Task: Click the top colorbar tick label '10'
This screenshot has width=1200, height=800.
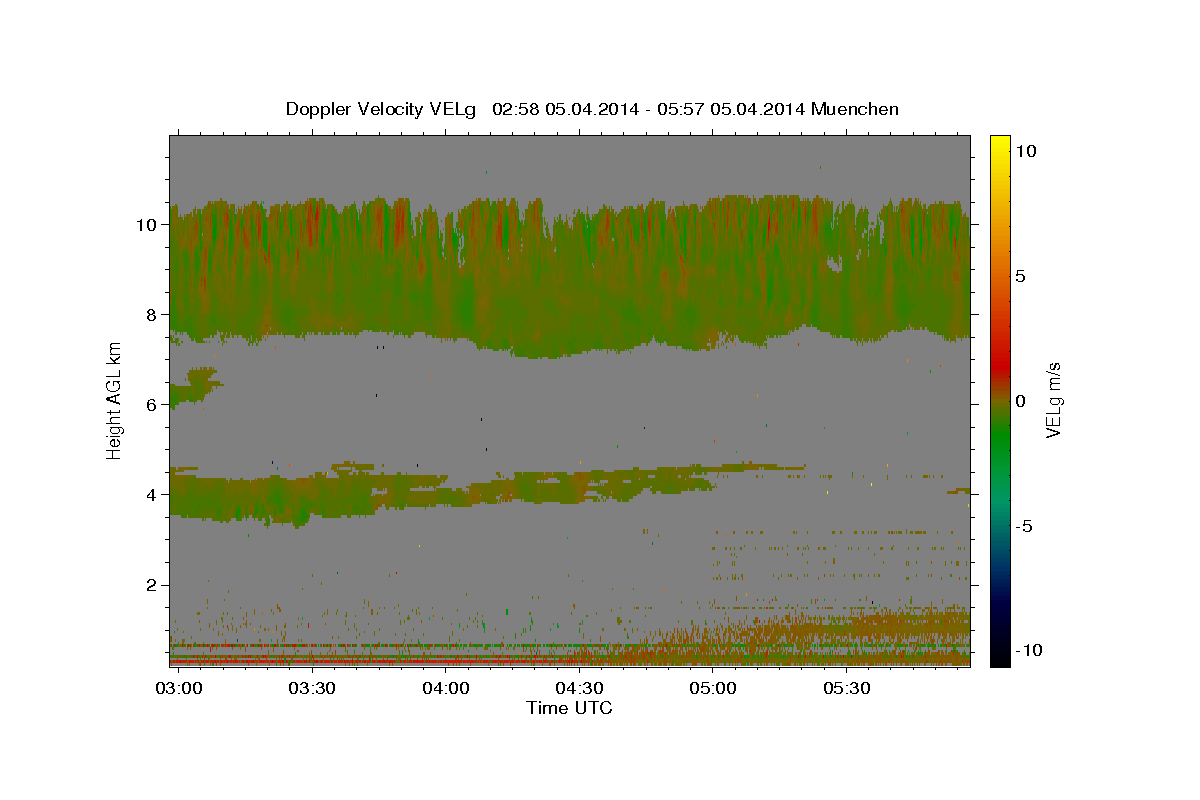Action: pyautogui.click(x=1025, y=151)
